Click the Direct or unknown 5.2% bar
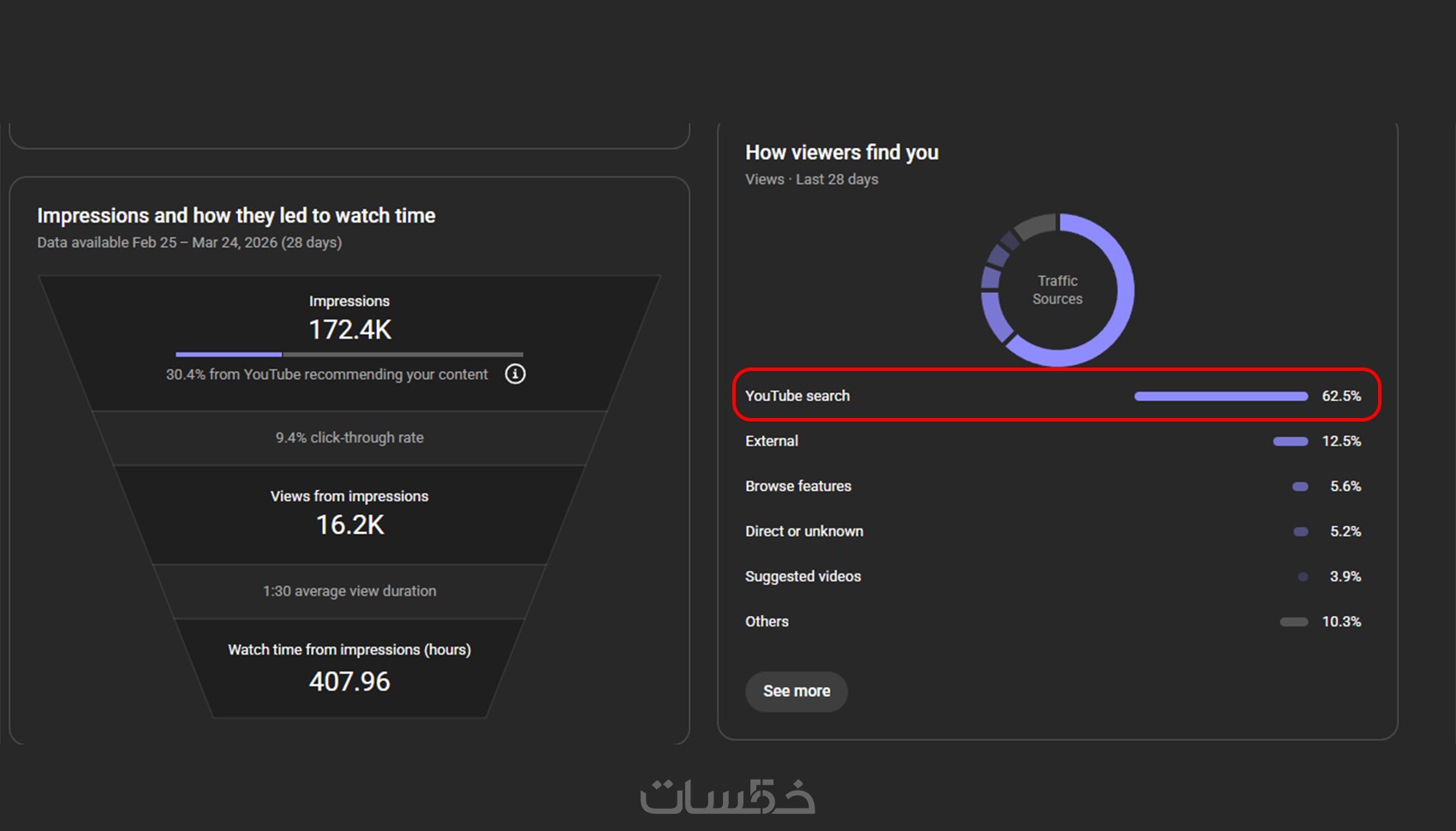Screen dimensions: 1456x831 [1301, 532]
